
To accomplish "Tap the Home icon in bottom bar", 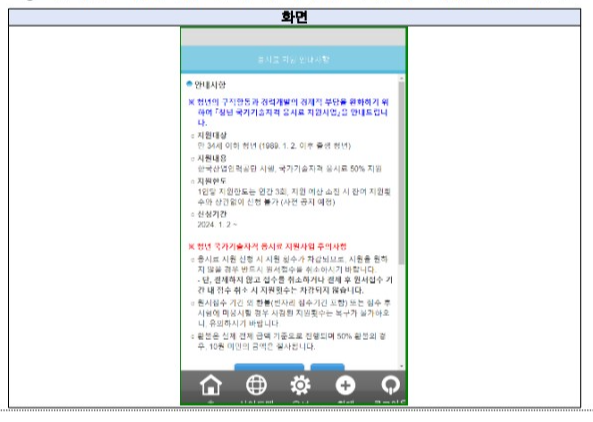I will pyautogui.click(x=211, y=385).
